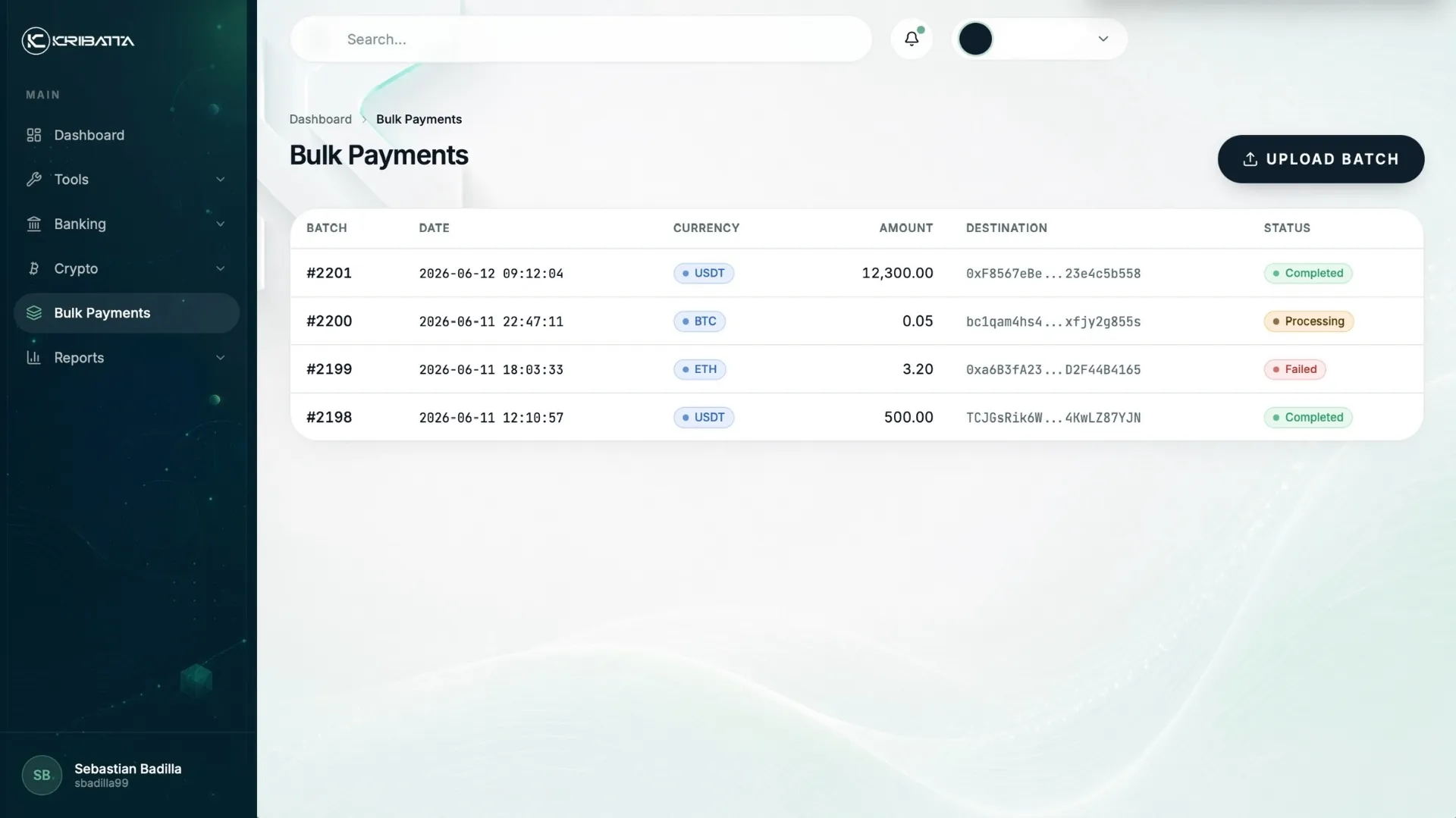Open the Tools sidebar item
The width and height of the screenshot is (1456, 818).
click(x=127, y=180)
